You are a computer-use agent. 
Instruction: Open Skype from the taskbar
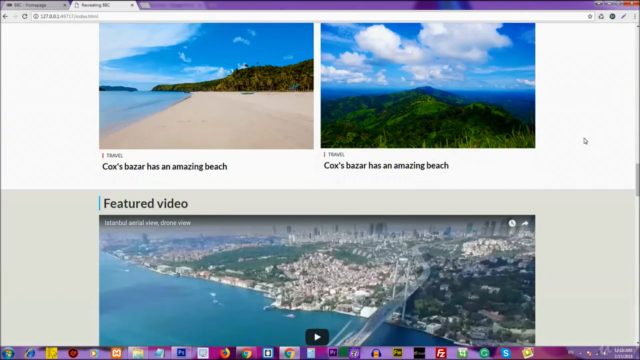(506, 353)
